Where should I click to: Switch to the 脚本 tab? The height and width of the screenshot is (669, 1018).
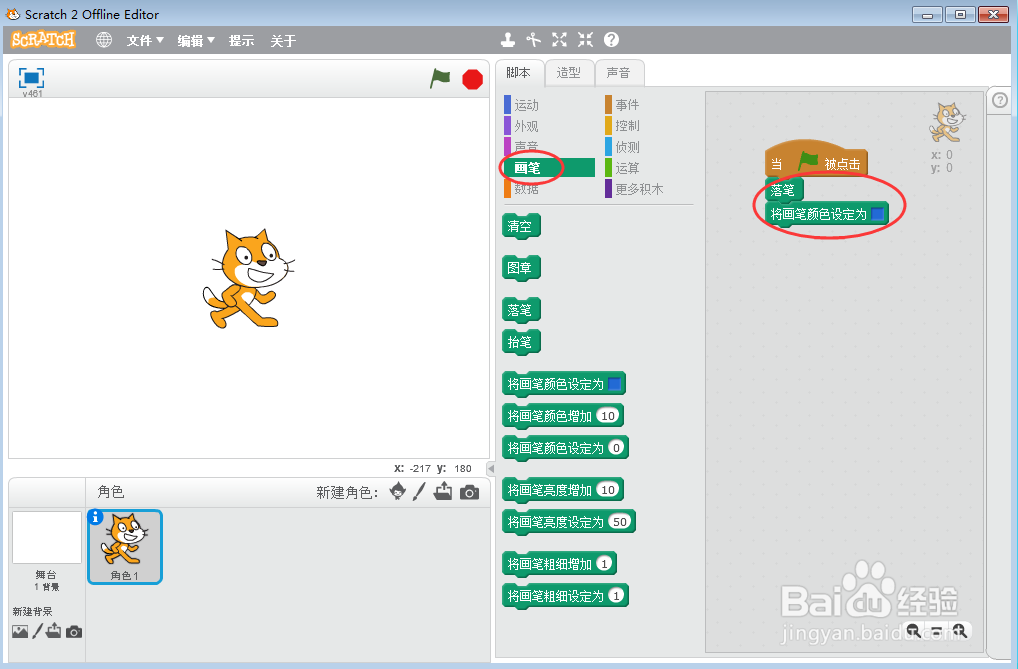[x=519, y=73]
